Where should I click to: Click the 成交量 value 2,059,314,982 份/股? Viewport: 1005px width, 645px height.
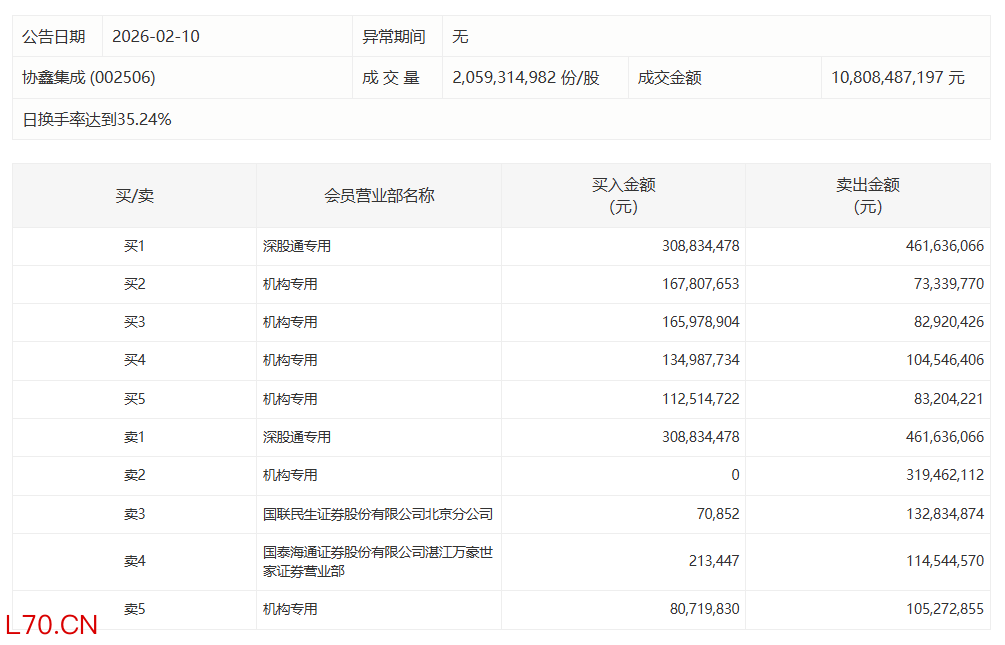pyautogui.click(x=526, y=77)
